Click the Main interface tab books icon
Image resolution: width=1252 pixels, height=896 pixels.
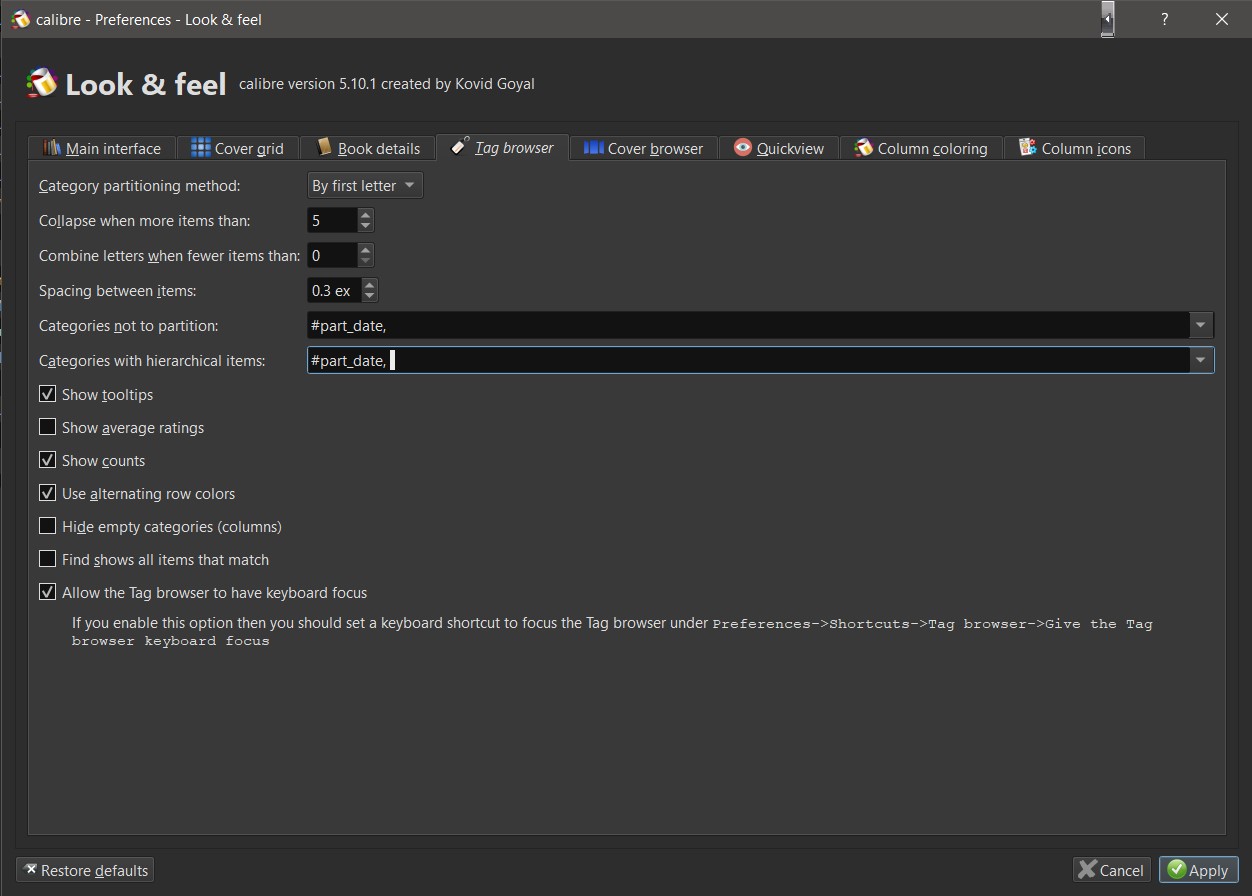(x=52, y=148)
